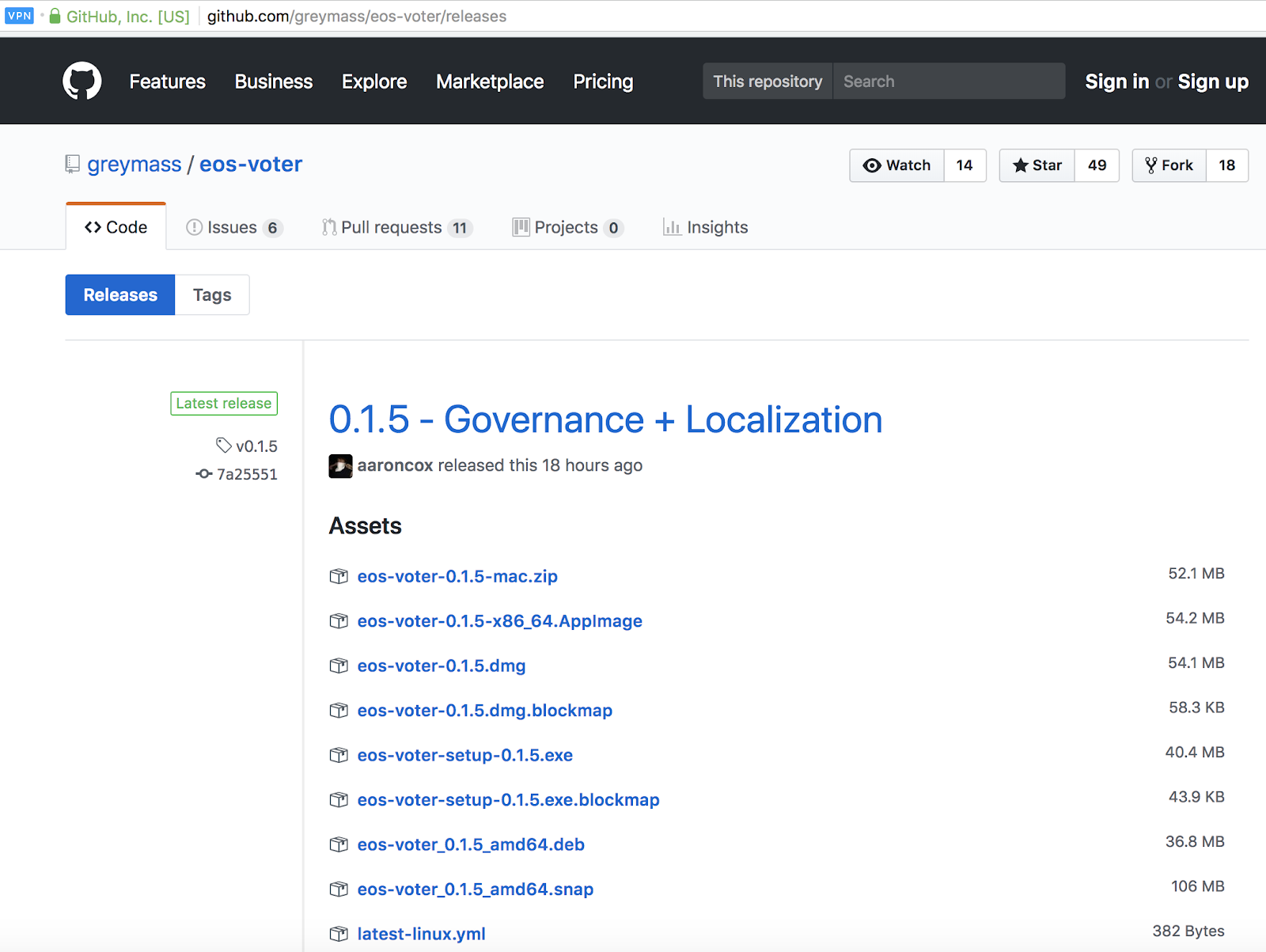The width and height of the screenshot is (1266, 952).
Task: Download eos-voter-0.1.5.dmg
Action: [x=442, y=666]
